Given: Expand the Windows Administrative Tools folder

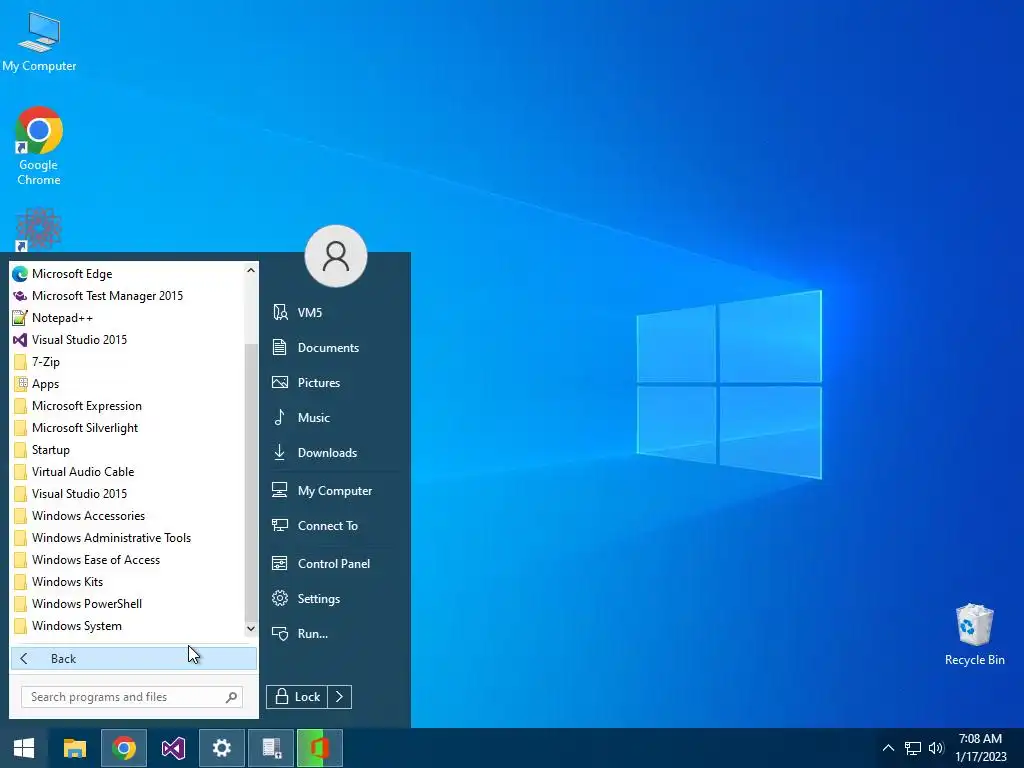Looking at the screenshot, I should pyautogui.click(x=127, y=537).
